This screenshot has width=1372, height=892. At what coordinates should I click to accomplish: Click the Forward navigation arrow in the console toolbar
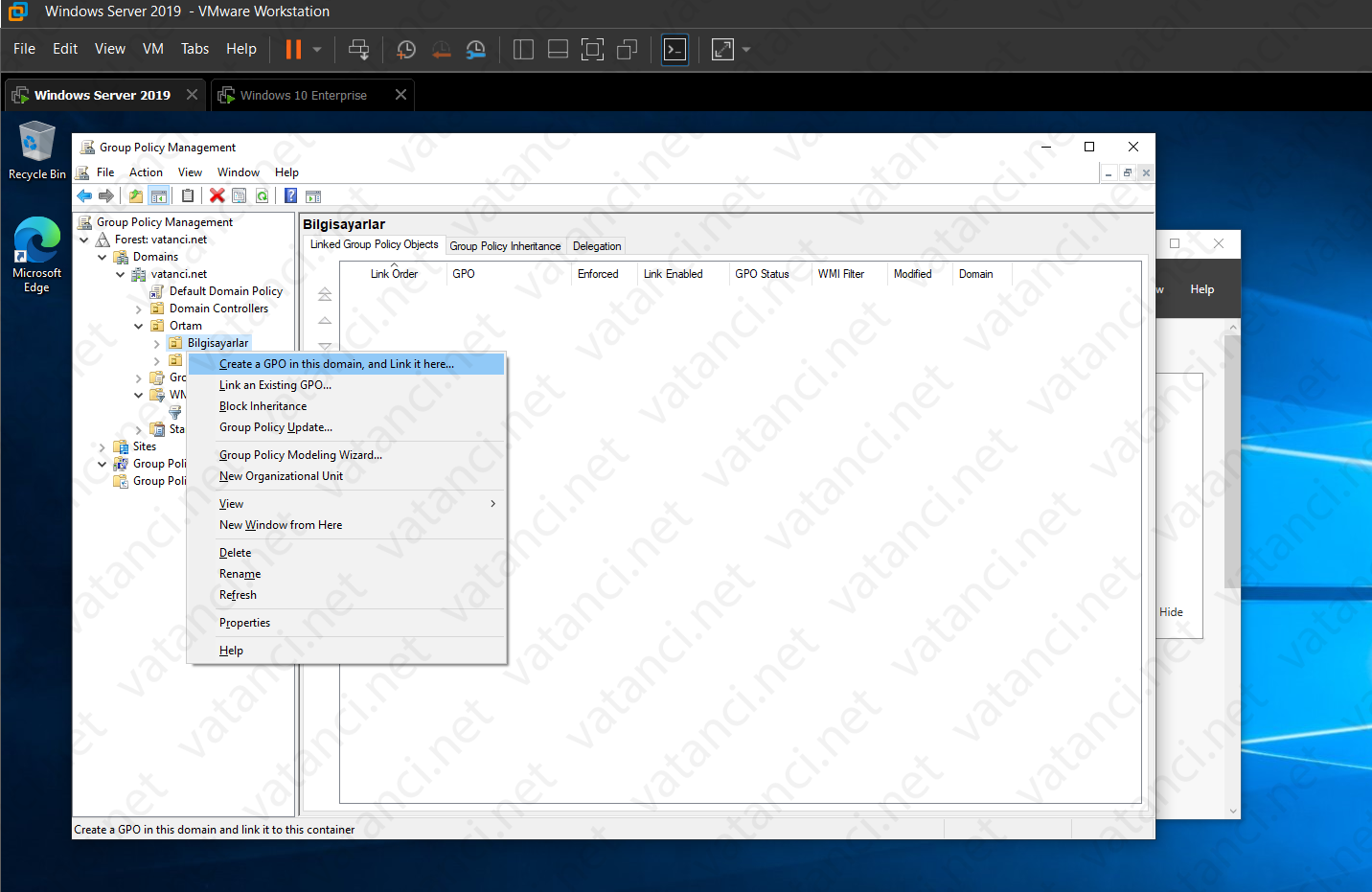(x=106, y=195)
